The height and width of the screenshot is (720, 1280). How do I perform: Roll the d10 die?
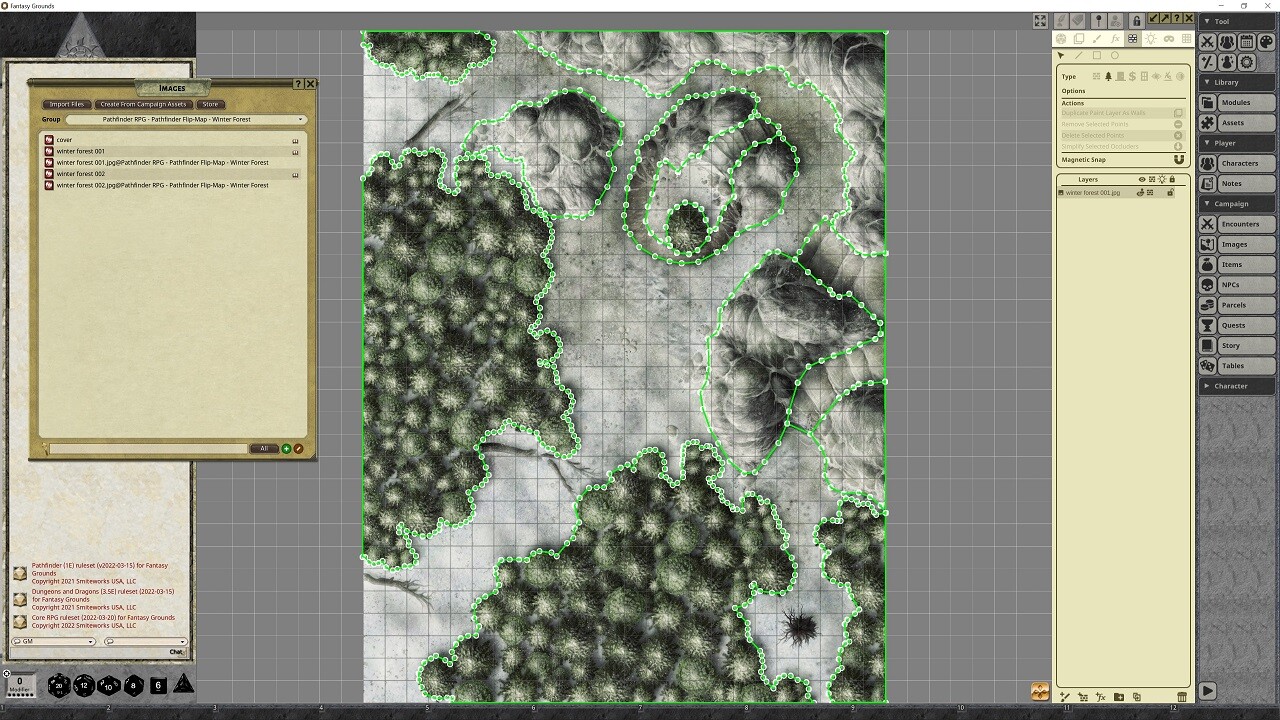click(108, 685)
